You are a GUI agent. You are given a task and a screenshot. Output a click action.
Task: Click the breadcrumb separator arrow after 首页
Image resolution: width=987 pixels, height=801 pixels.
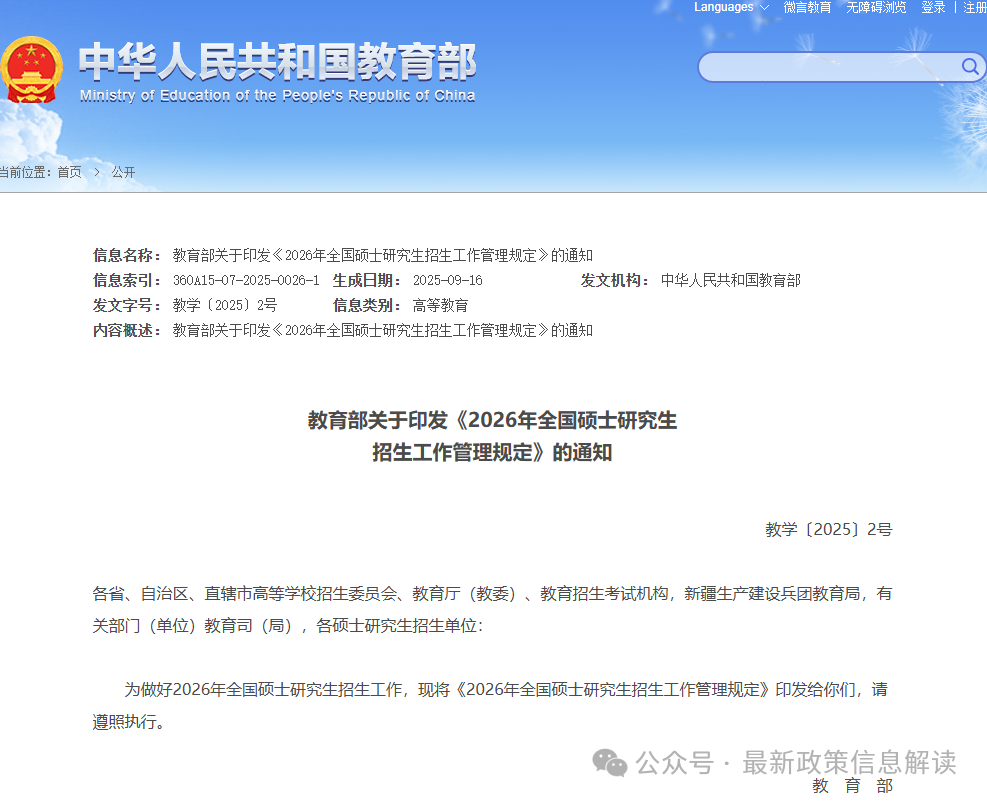[97, 172]
